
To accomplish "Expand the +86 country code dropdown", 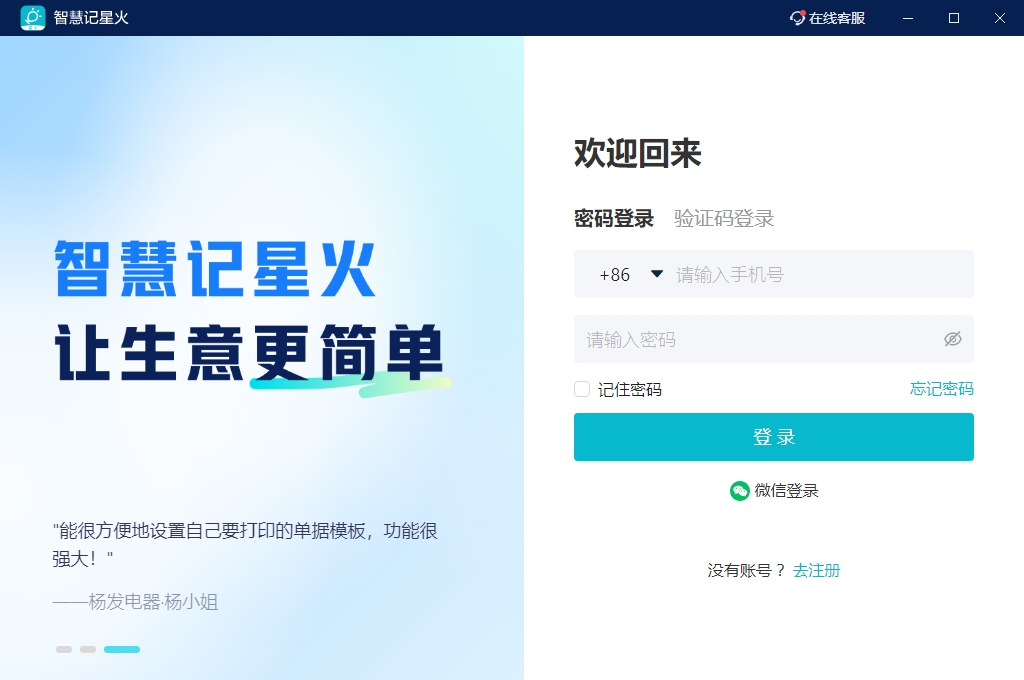I will click(657, 274).
